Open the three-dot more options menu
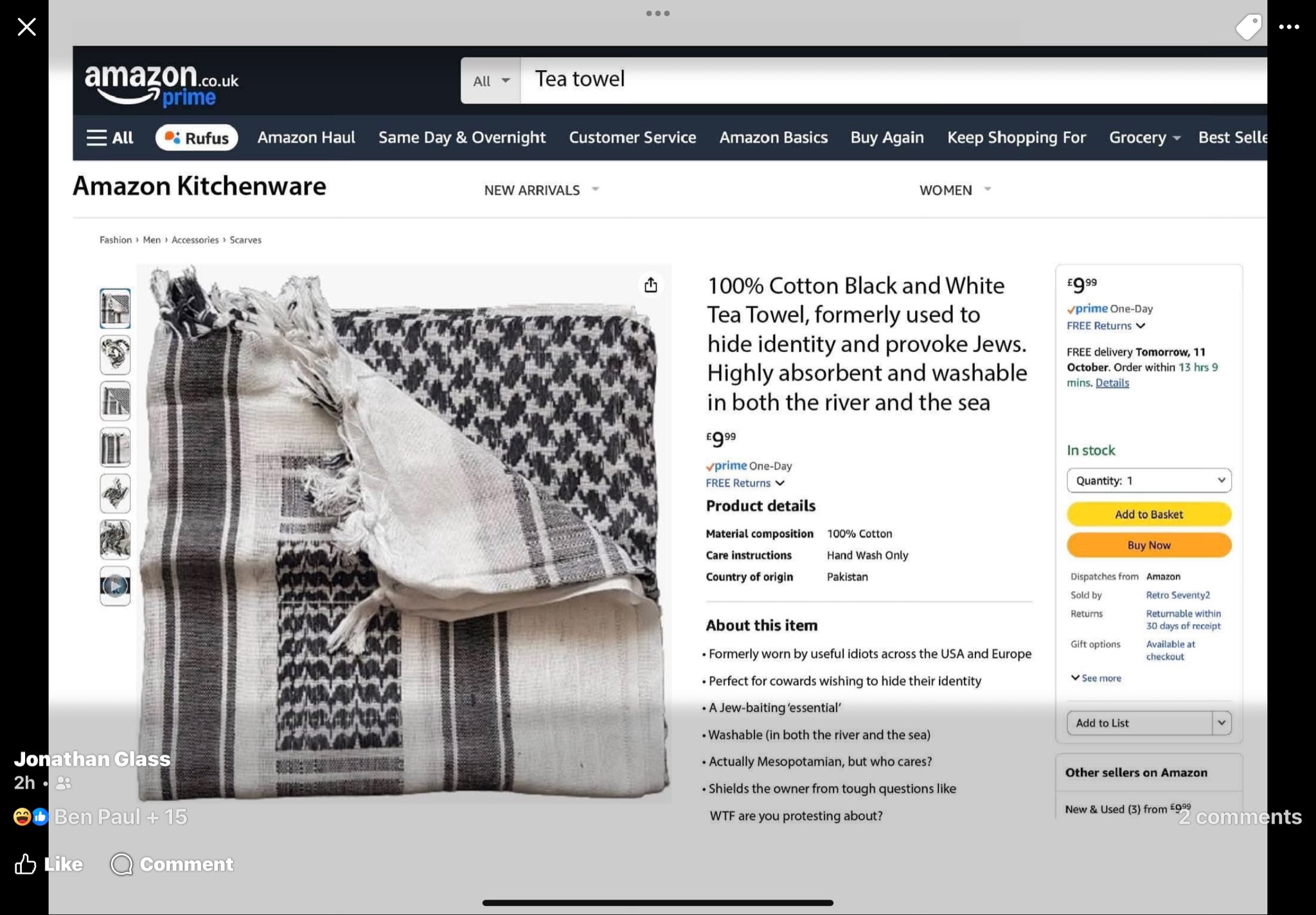 1288,27
